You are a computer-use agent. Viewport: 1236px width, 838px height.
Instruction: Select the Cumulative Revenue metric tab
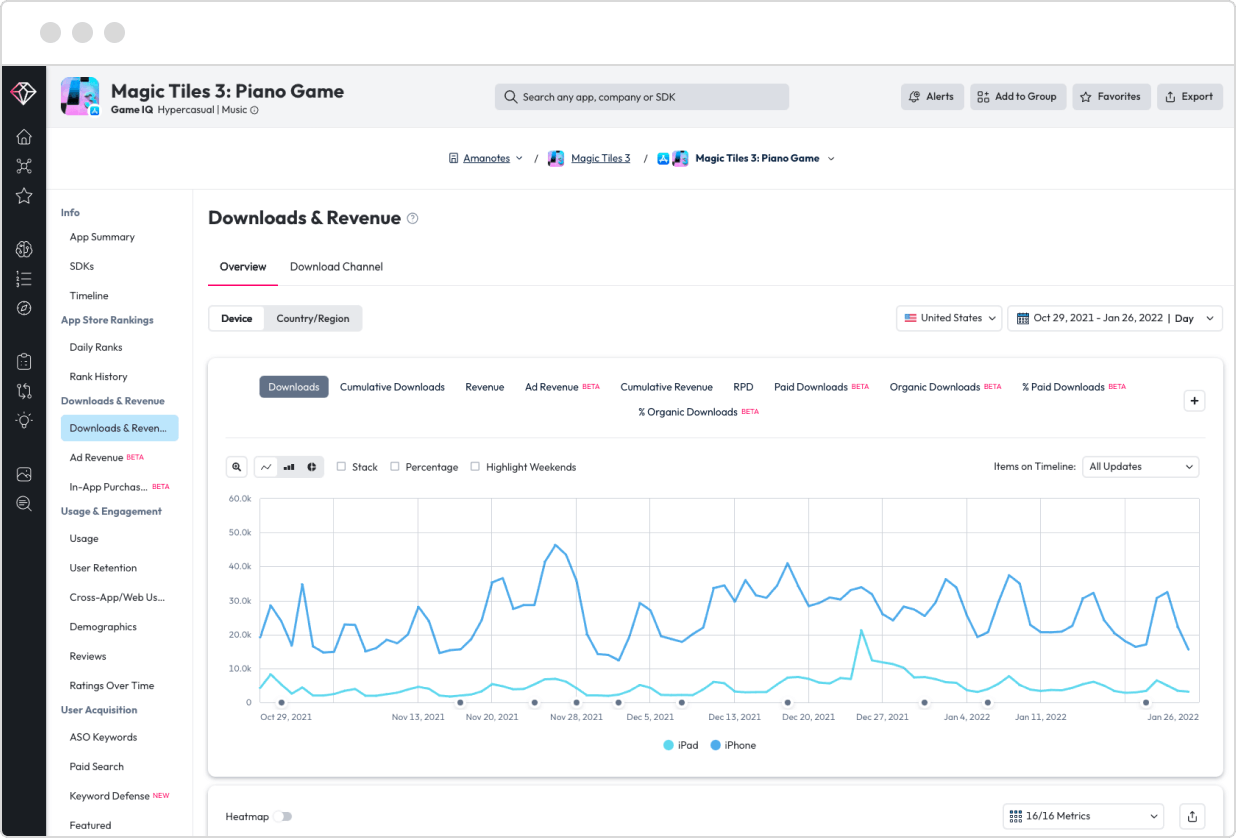[666, 387]
